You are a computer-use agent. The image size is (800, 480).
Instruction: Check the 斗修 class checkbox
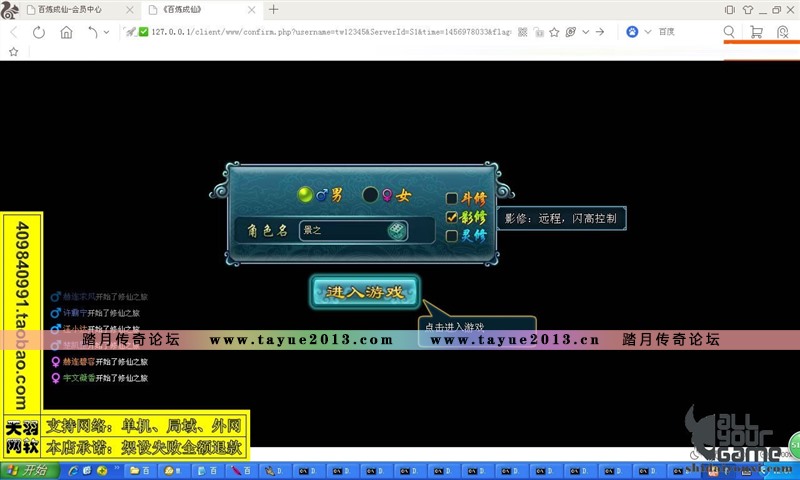coord(452,198)
